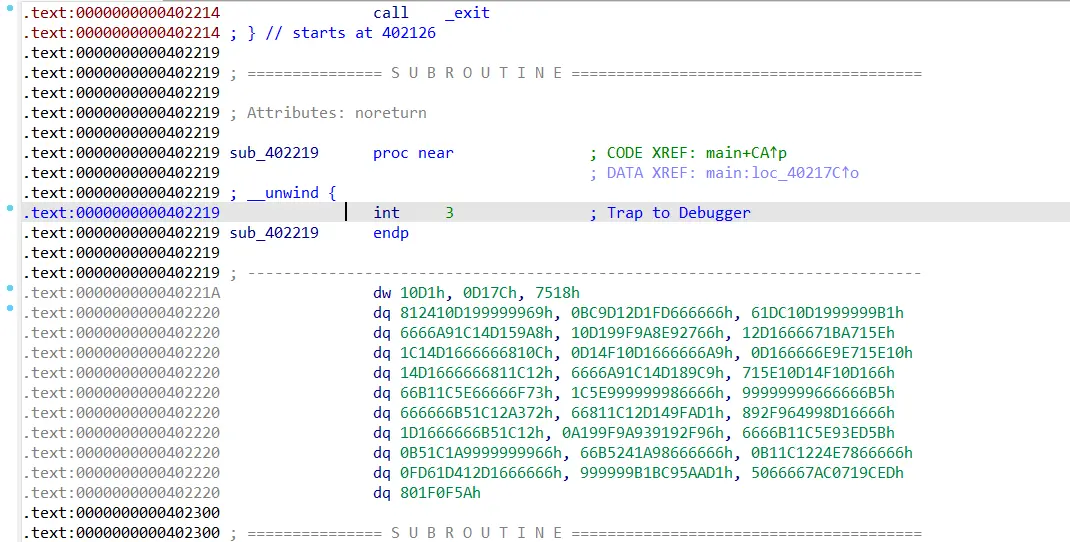Screen dimensions: 1070x542
Task: Select the value 892F964998D16666h
Action: tap(818, 413)
